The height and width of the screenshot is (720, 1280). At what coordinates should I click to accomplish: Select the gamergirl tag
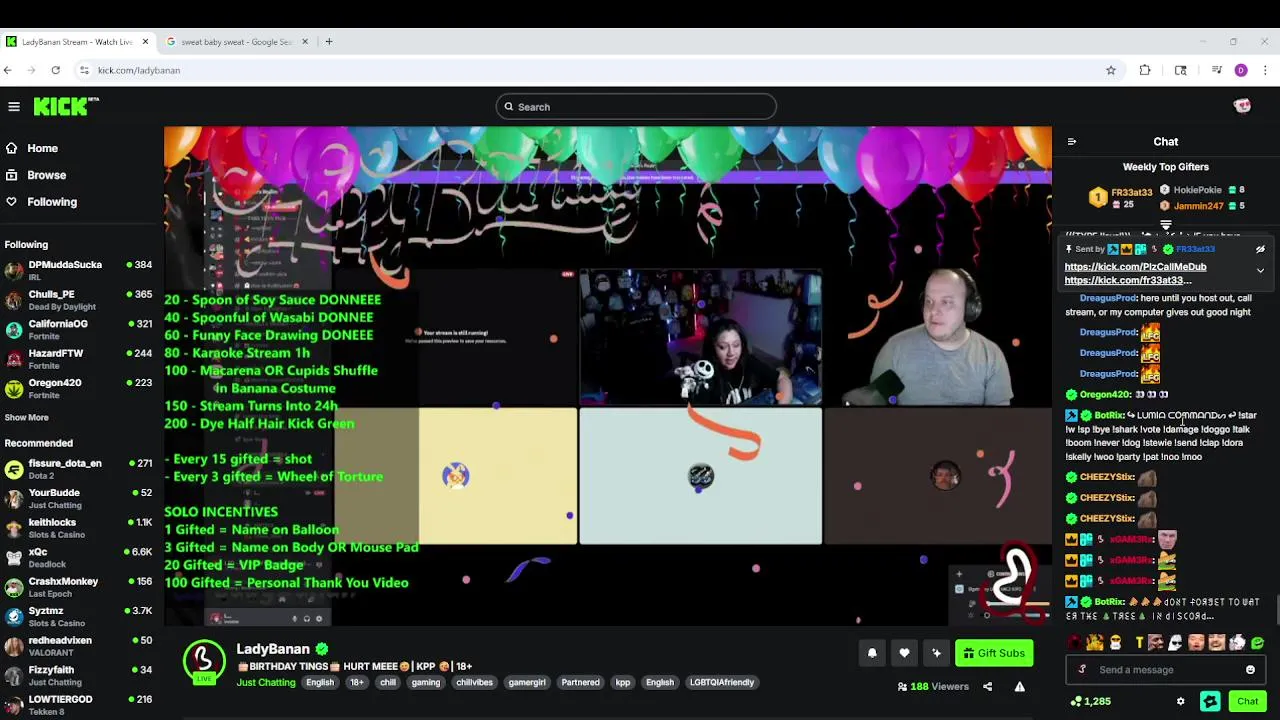(x=527, y=683)
